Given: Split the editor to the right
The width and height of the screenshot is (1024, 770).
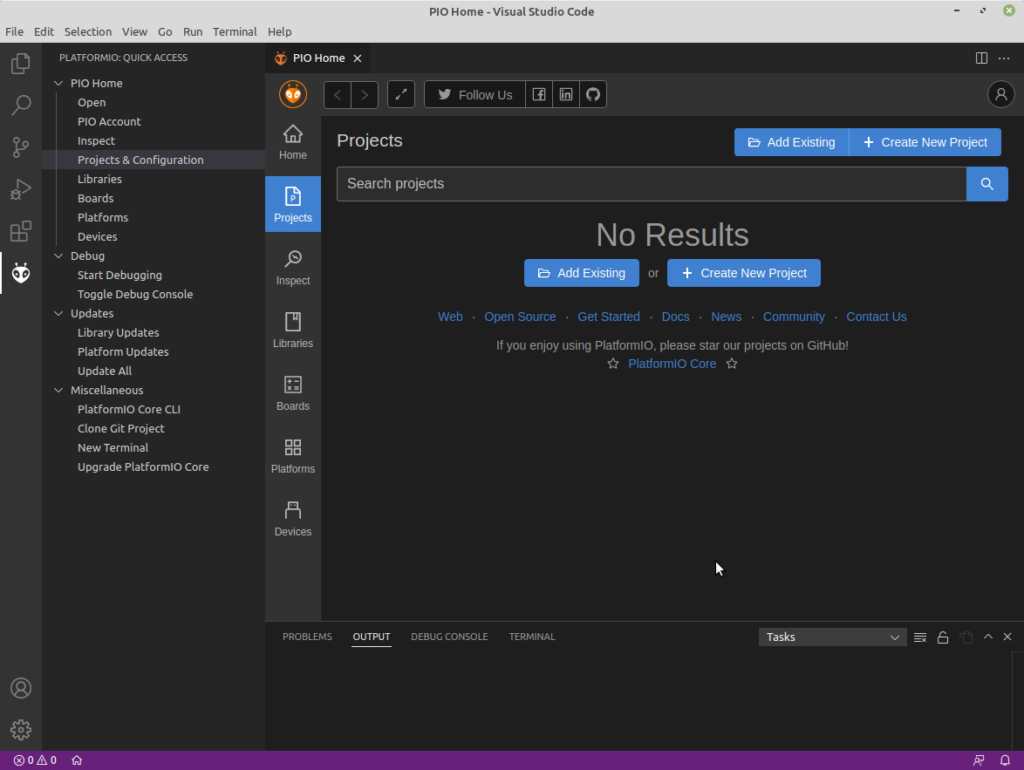Looking at the screenshot, I should click(x=981, y=58).
